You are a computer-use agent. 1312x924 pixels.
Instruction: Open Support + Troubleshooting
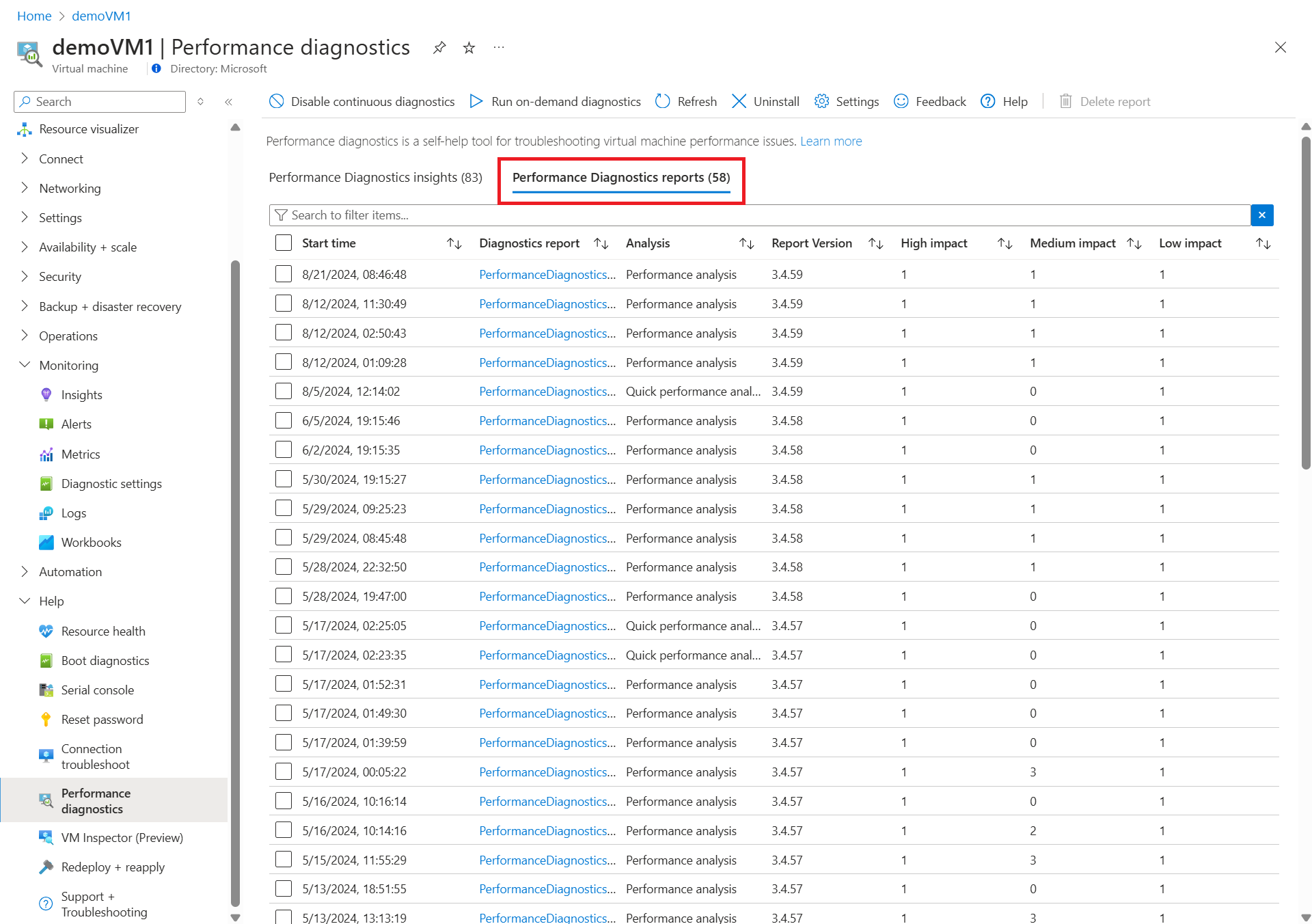104,904
